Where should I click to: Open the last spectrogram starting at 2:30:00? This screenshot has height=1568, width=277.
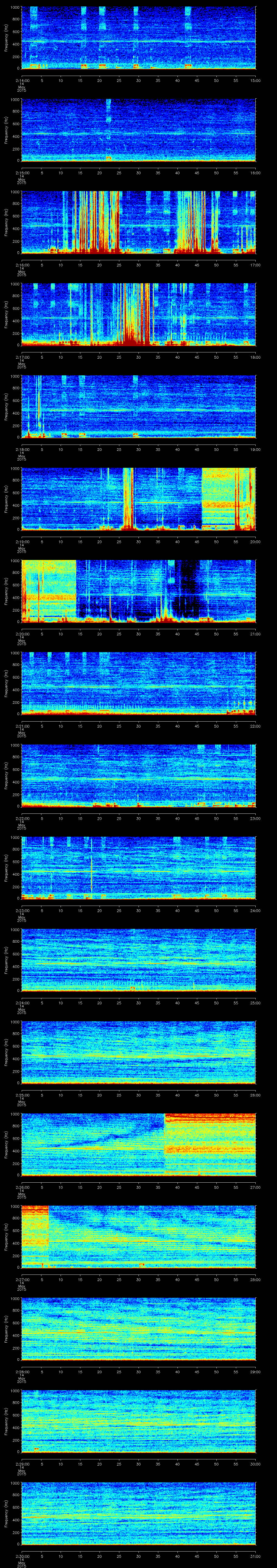(138, 1513)
